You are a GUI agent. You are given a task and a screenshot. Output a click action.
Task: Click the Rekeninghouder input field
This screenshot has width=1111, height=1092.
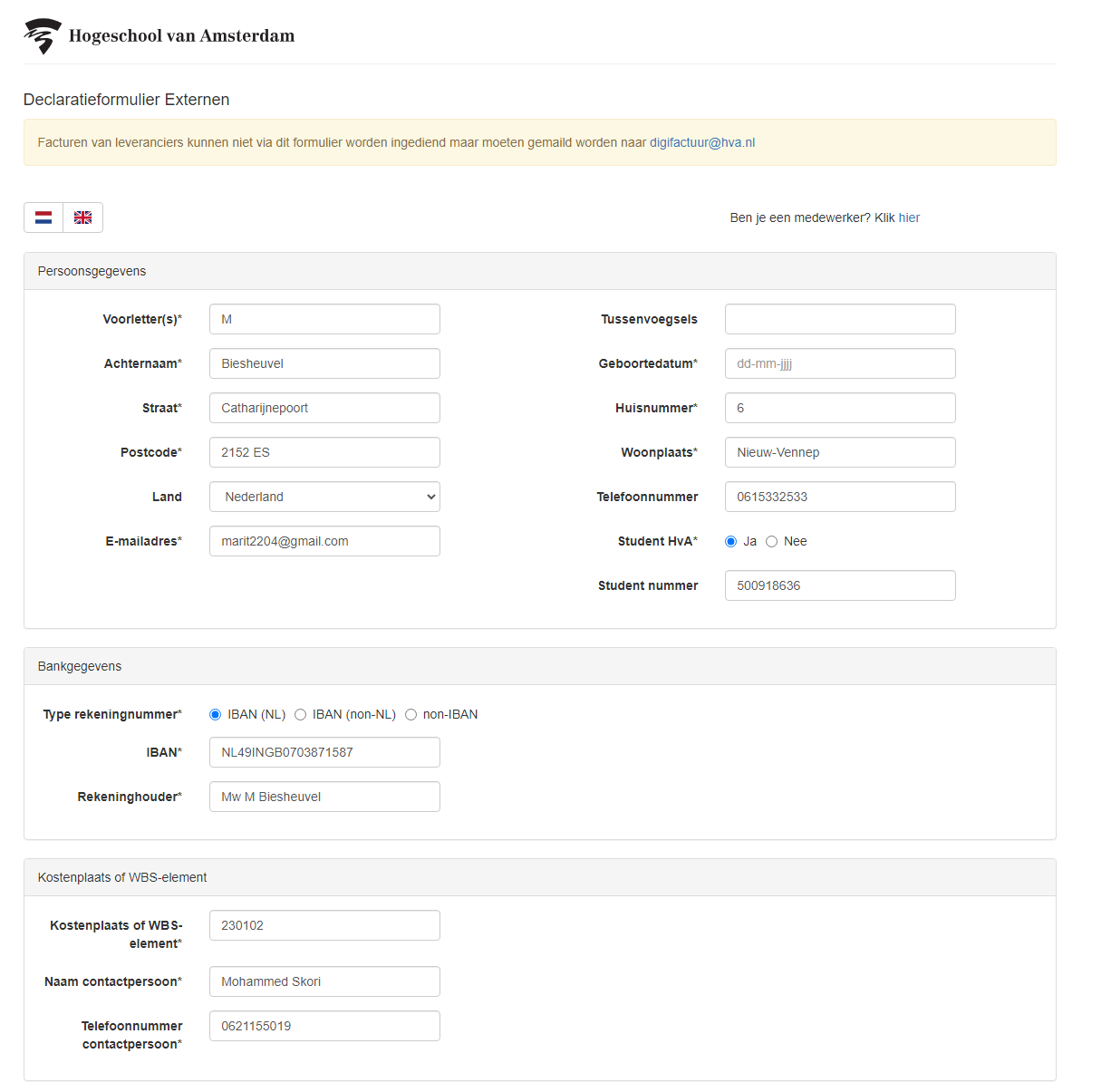(324, 797)
